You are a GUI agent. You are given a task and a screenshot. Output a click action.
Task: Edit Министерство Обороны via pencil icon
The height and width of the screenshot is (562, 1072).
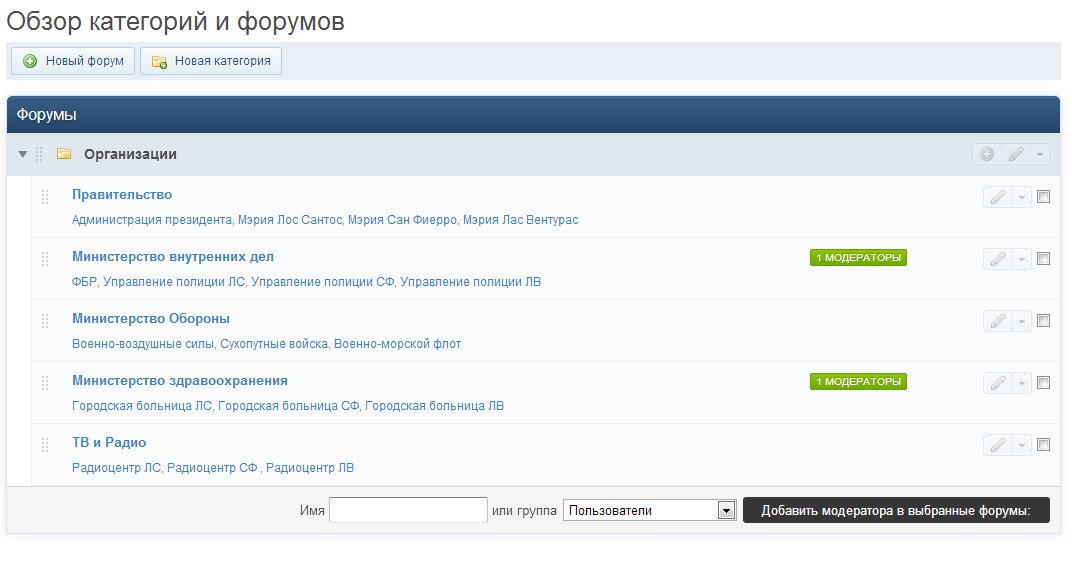[997, 321]
